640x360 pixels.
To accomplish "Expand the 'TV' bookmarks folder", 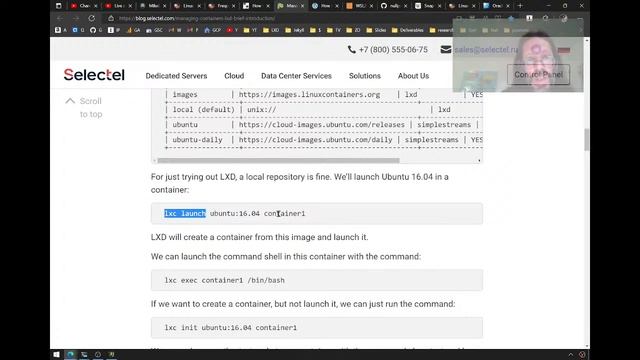I will [x=334, y=30].
